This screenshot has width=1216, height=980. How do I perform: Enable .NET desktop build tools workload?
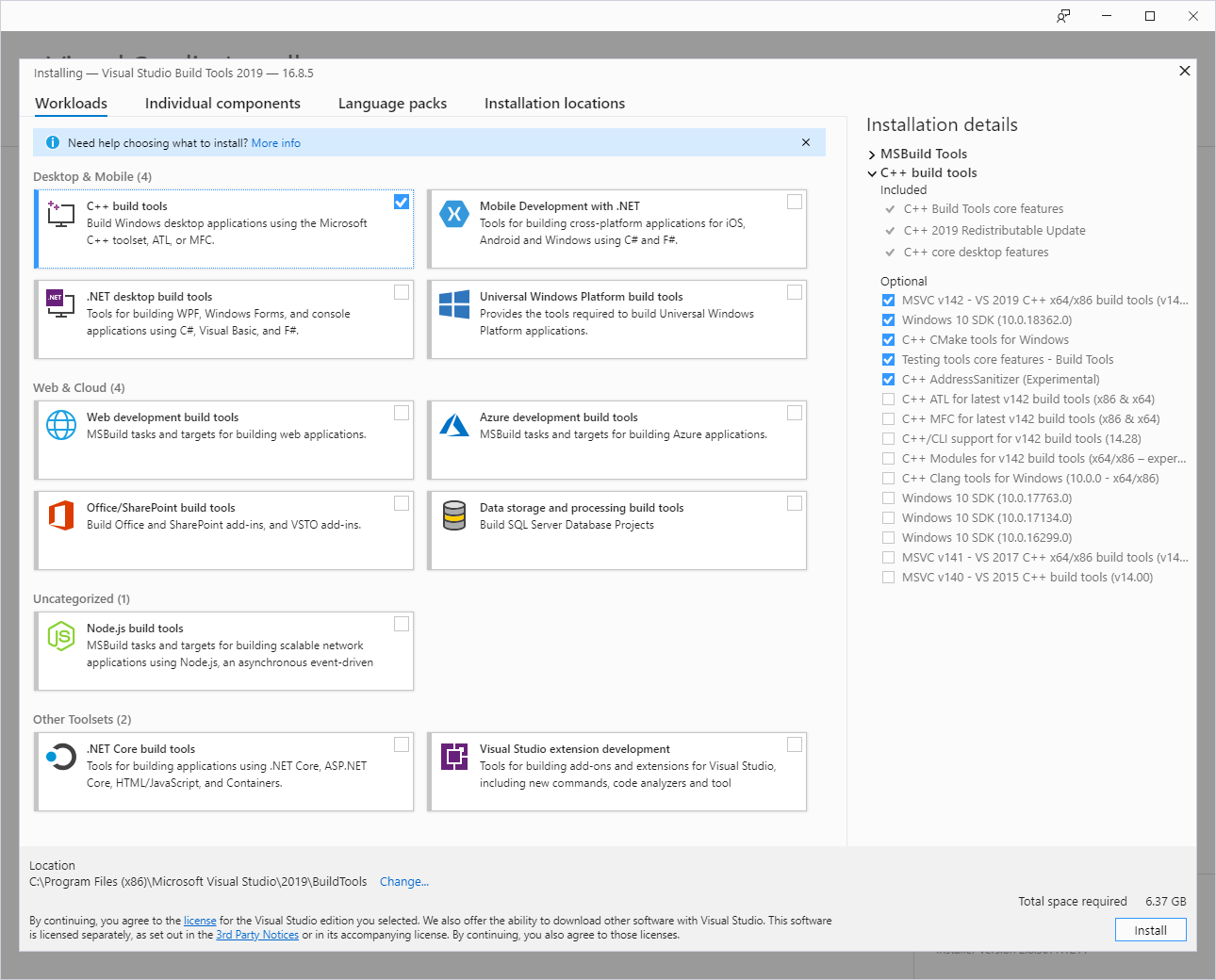tap(402, 292)
